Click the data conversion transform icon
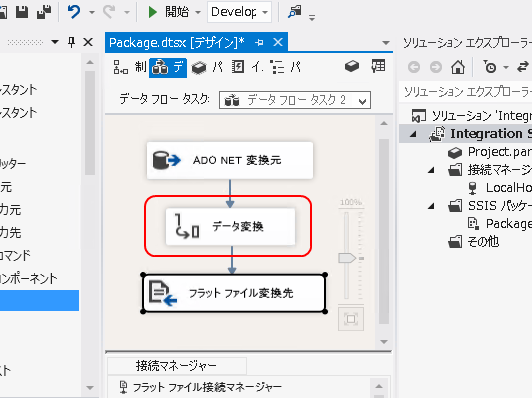This screenshot has height=398, width=532. (x=187, y=226)
